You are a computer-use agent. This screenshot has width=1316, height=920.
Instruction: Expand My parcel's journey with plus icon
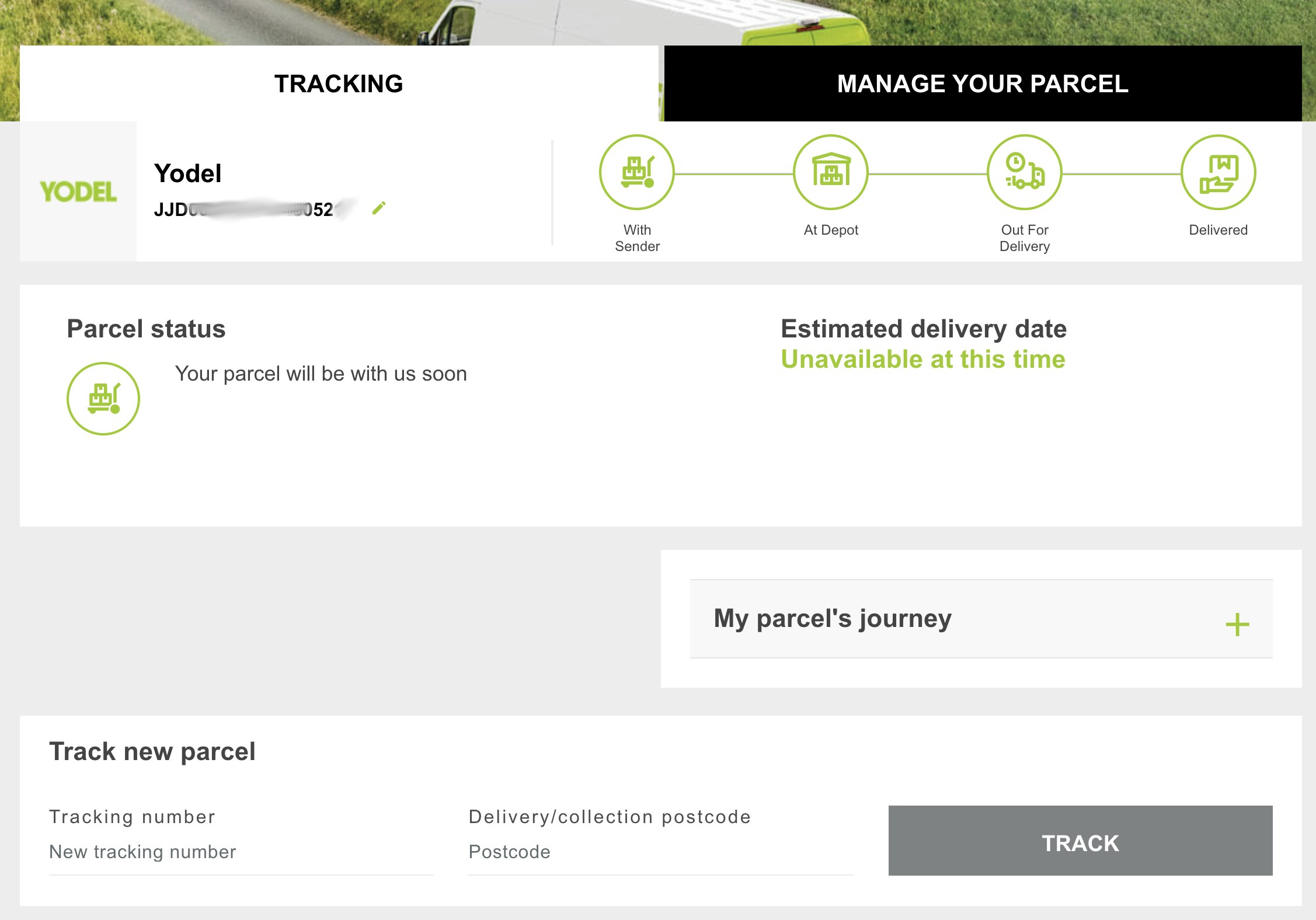(x=1237, y=625)
